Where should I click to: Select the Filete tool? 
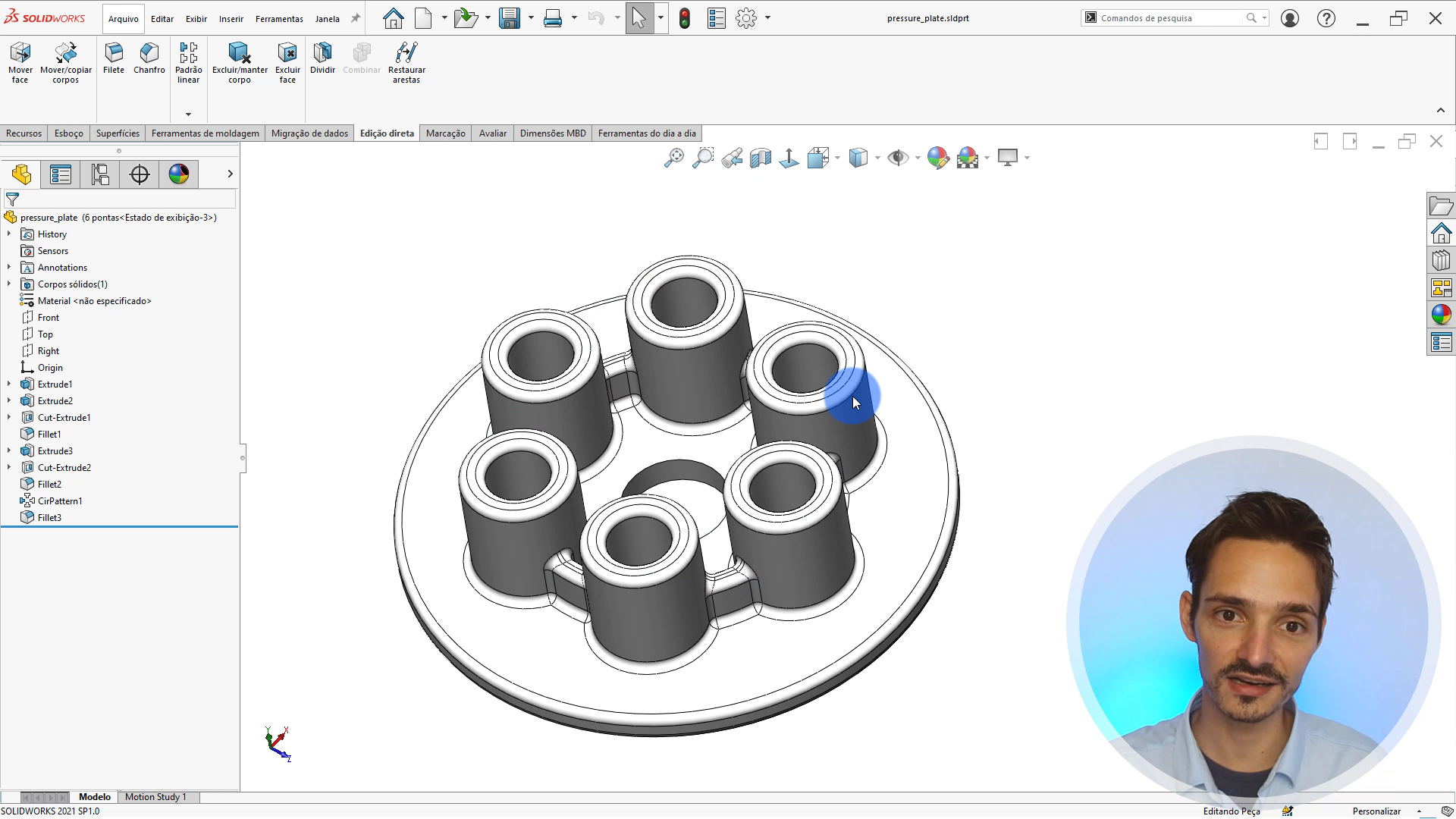click(114, 59)
